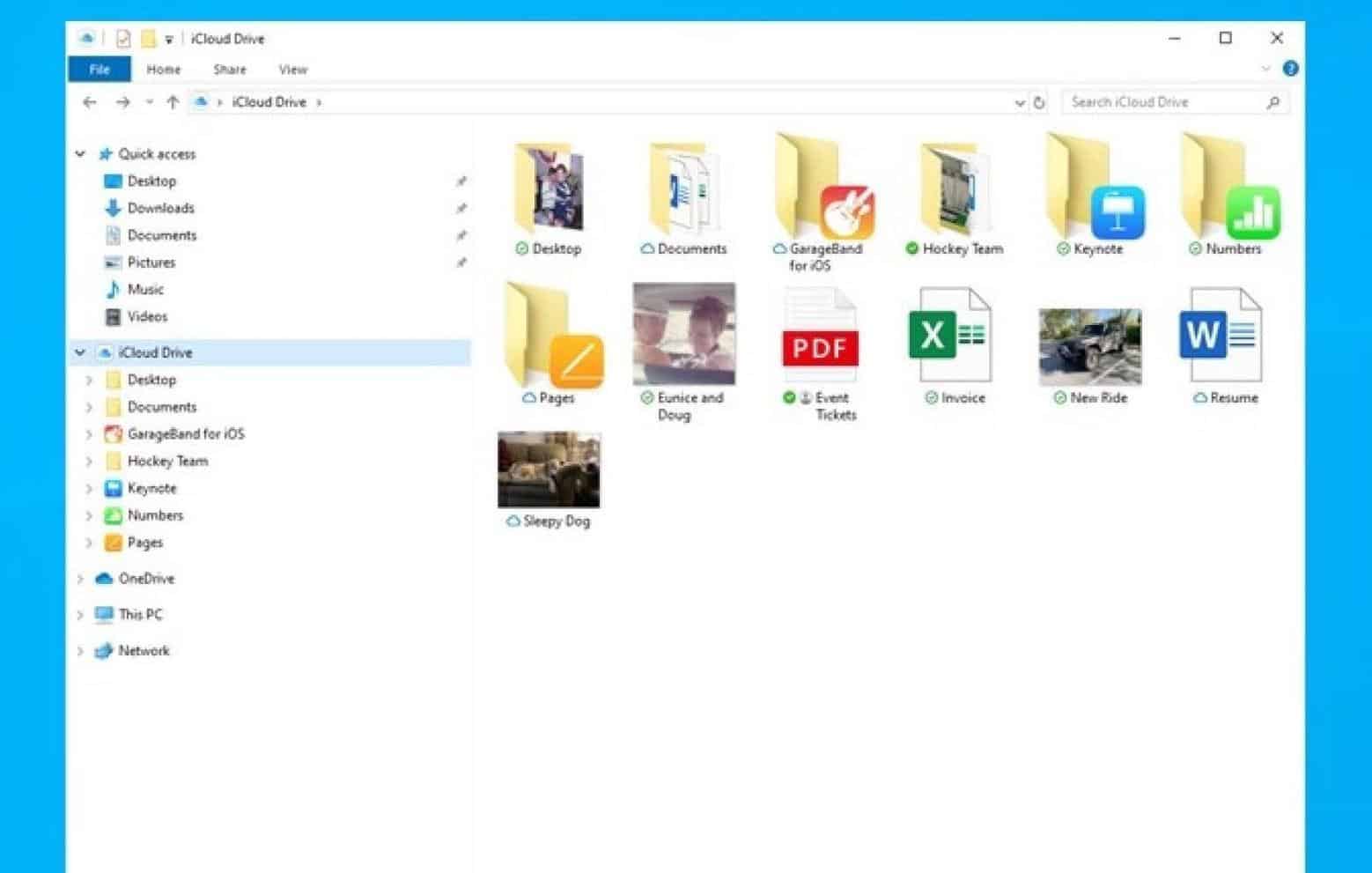Select Numbers in sidebar tree
This screenshot has width=1372, height=873.
(x=155, y=515)
